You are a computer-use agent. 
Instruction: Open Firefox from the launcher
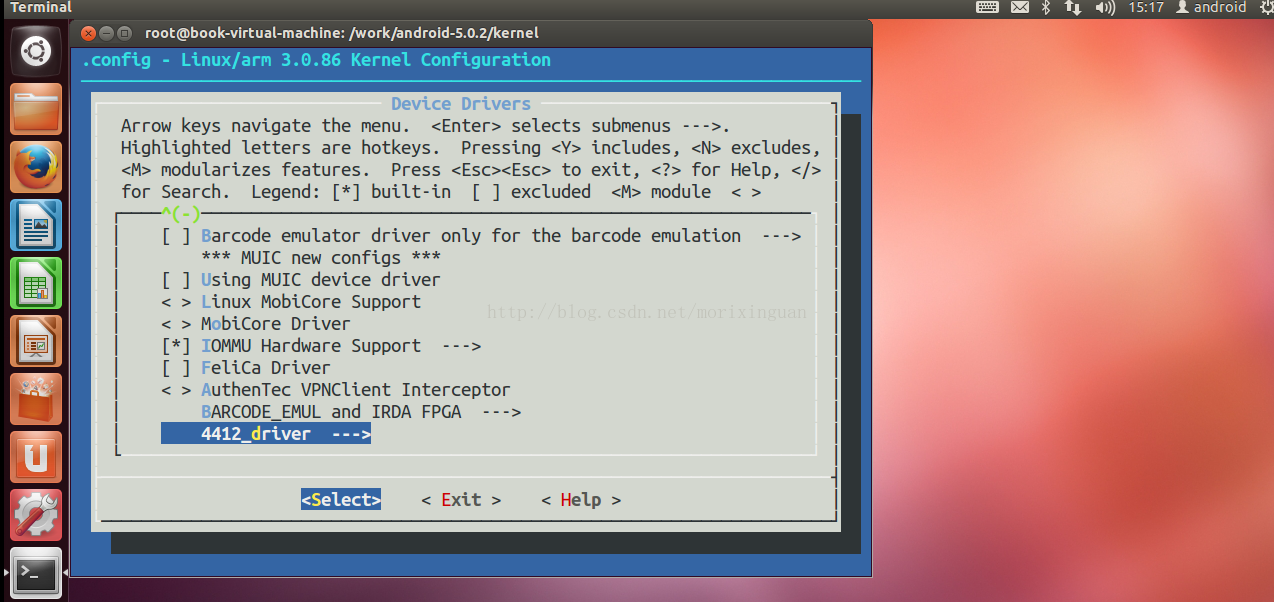[37, 167]
